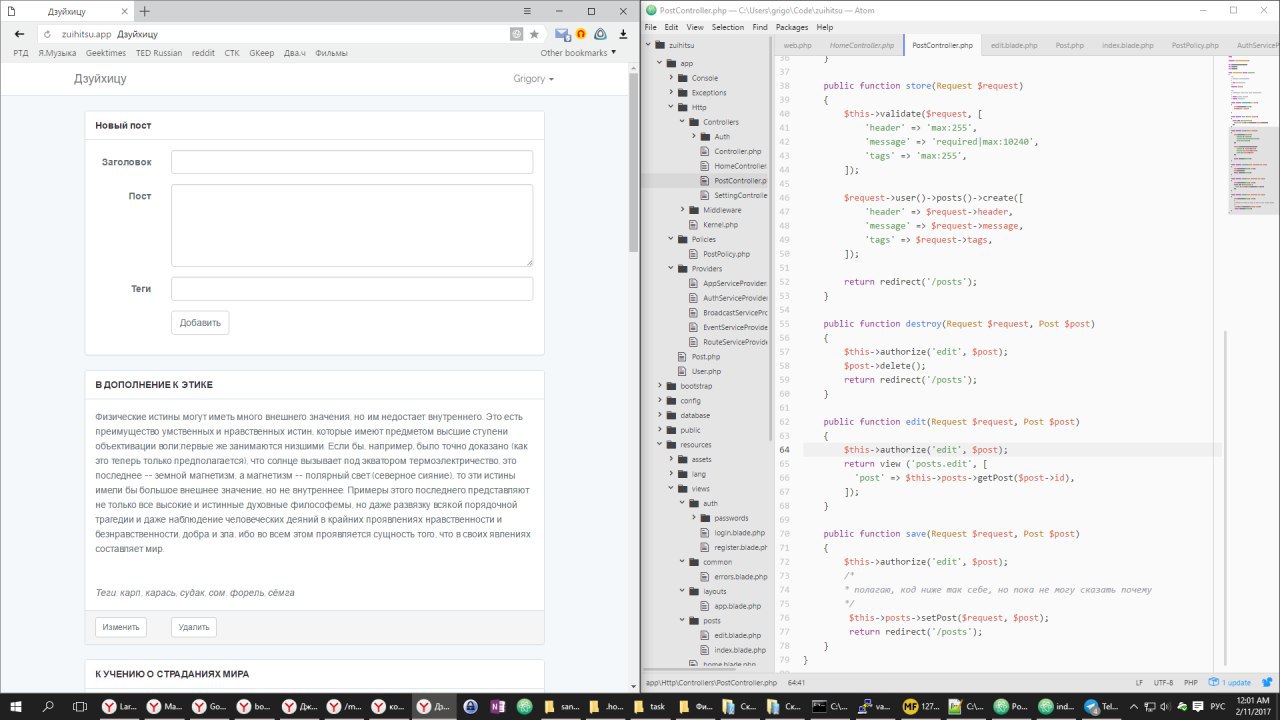Image resolution: width=1280 pixels, height=720 pixels.
Task: Open Atom's File menu
Action: [x=651, y=27]
